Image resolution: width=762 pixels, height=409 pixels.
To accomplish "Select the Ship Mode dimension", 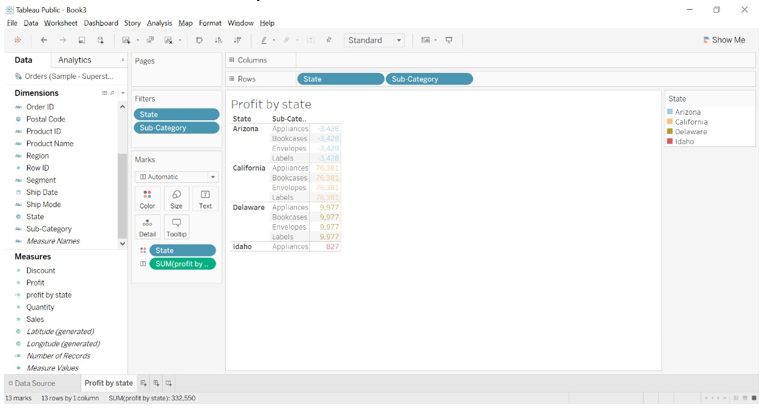I will pyautogui.click(x=43, y=204).
